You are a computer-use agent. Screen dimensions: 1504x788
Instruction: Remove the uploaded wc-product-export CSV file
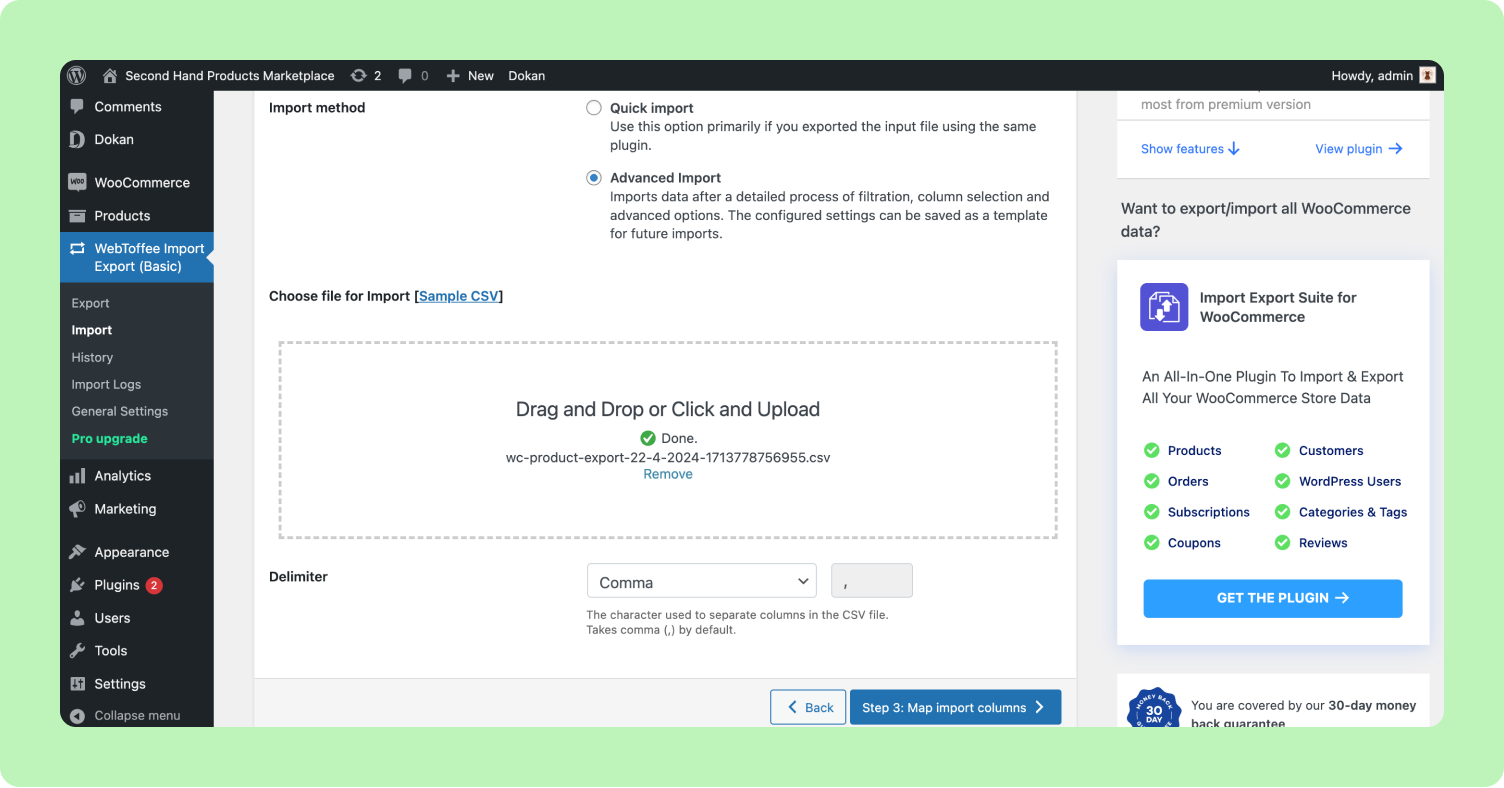click(667, 473)
